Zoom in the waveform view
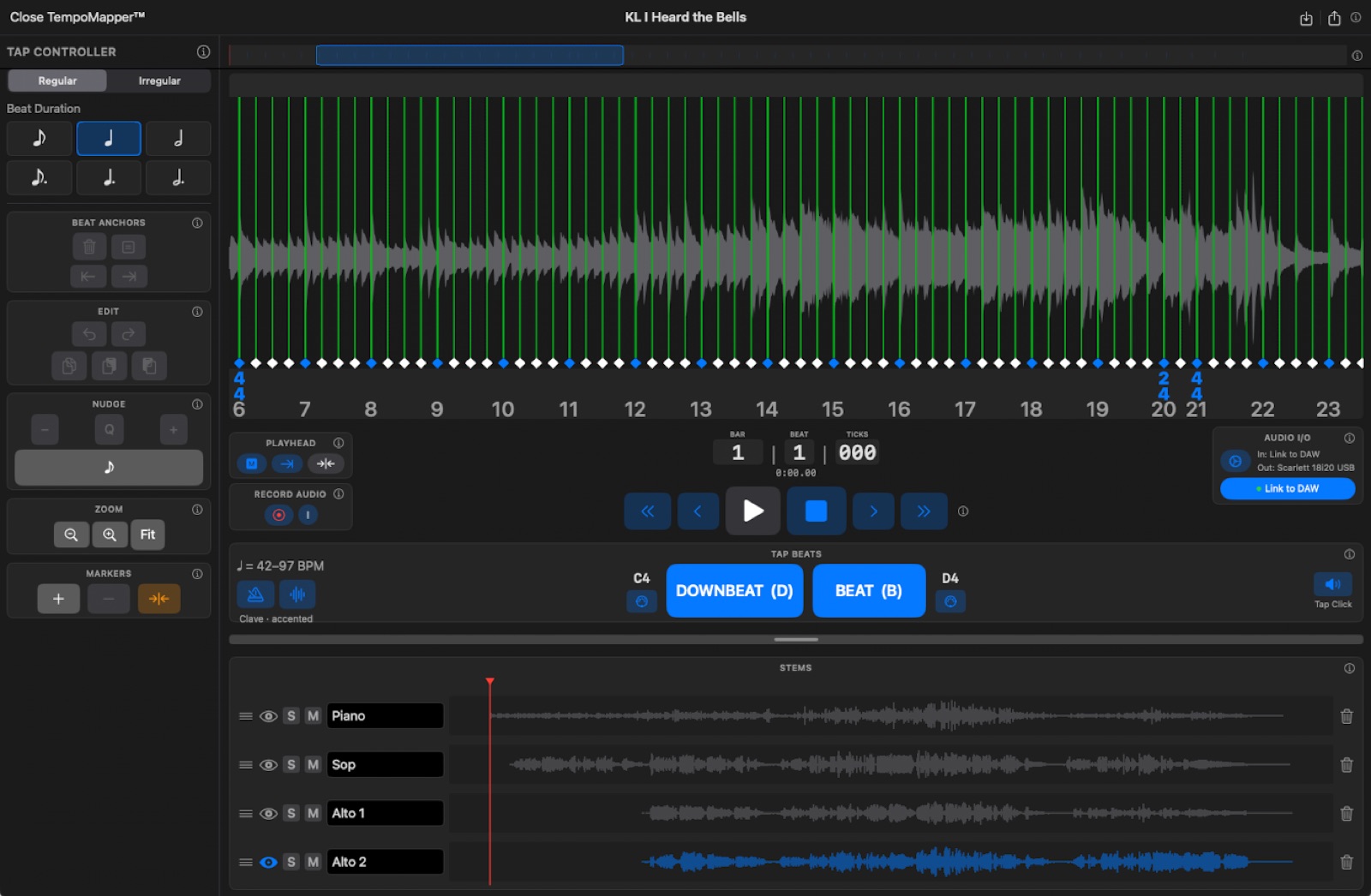 [110, 535]
